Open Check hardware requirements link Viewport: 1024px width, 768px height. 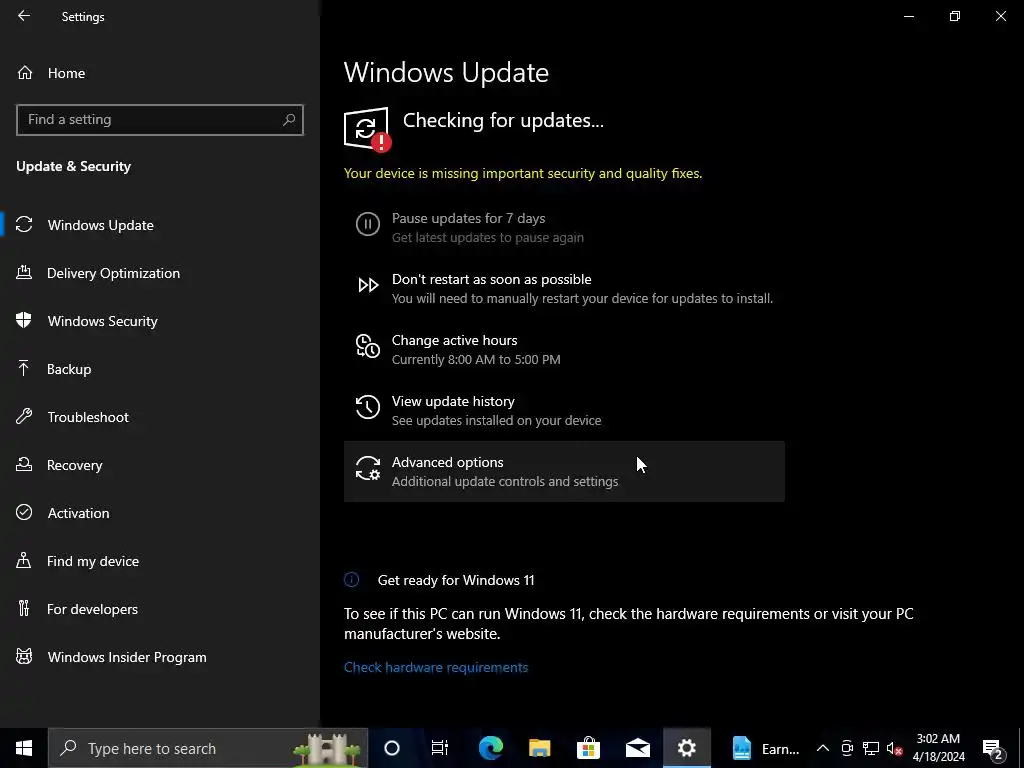[x=436, y=667]
